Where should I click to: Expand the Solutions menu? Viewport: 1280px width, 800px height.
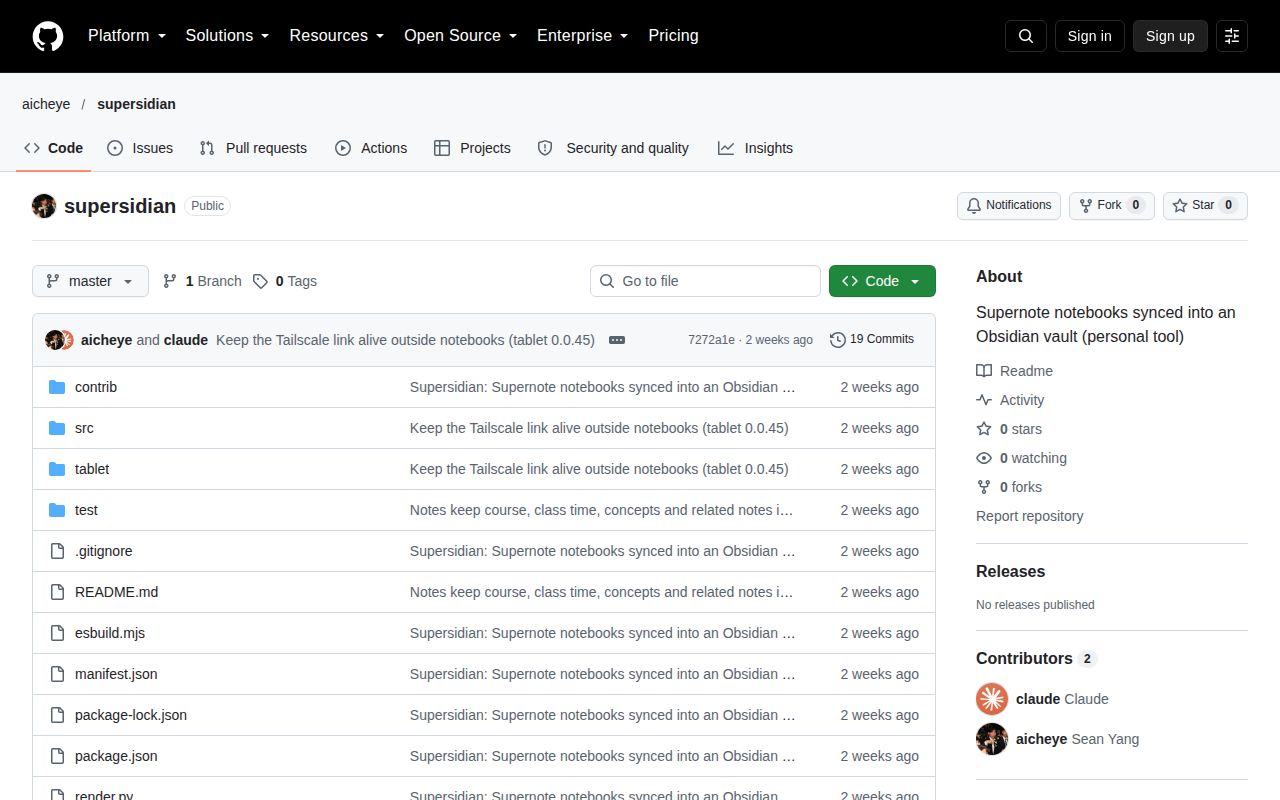pos(228,36)
